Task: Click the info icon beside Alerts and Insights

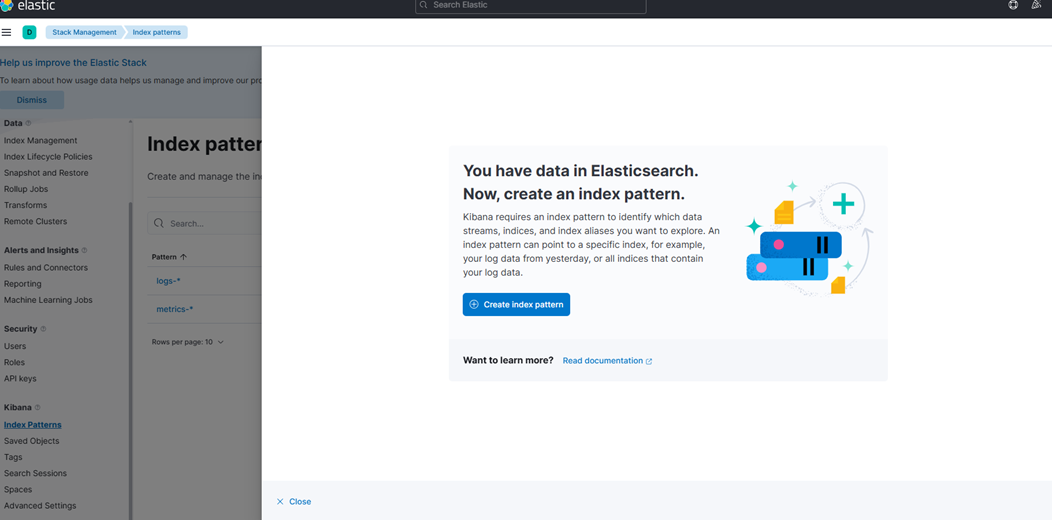Action: 84,251
